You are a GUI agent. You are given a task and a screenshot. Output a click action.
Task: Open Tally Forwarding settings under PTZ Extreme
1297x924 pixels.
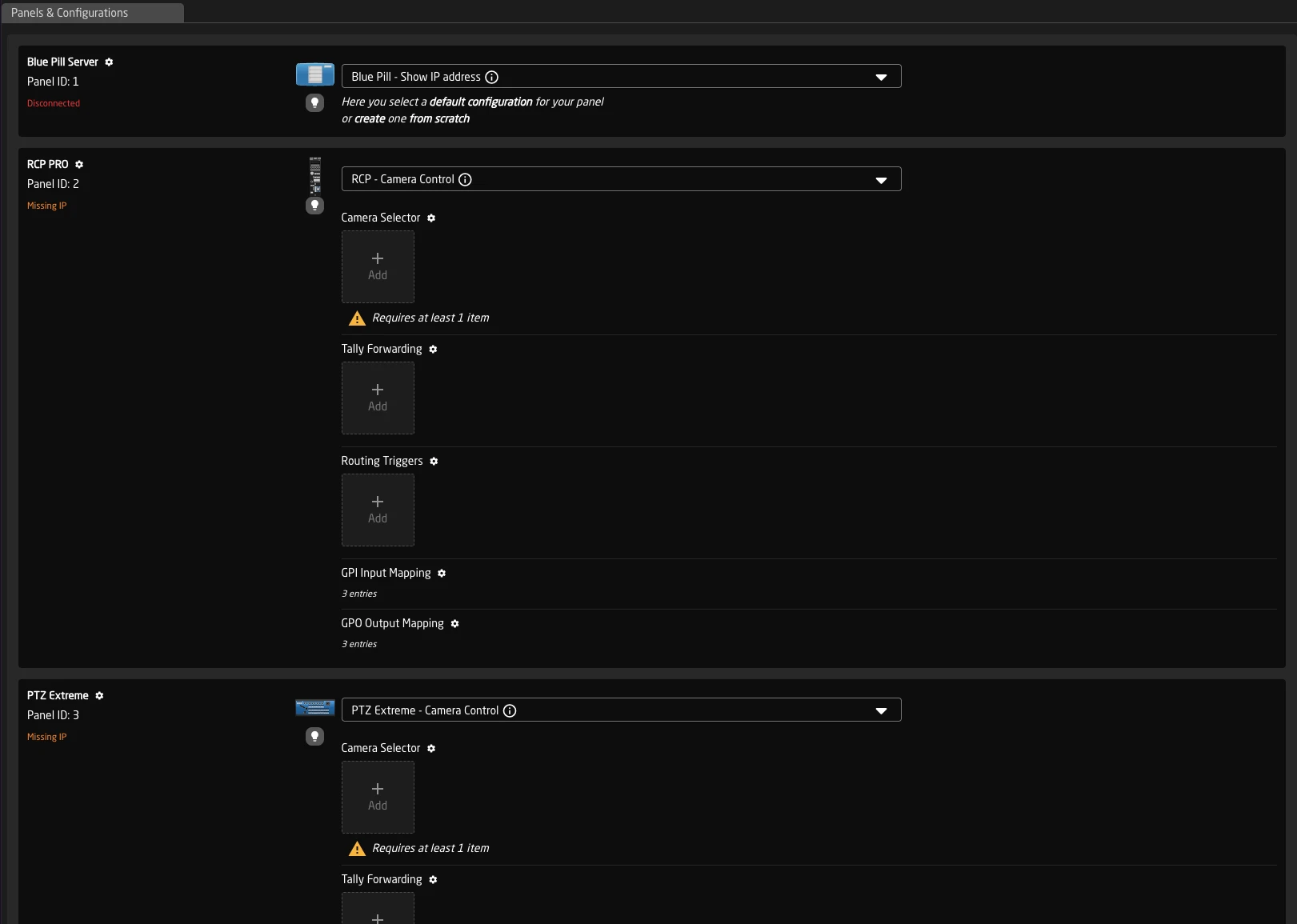(x=433, y=879)
